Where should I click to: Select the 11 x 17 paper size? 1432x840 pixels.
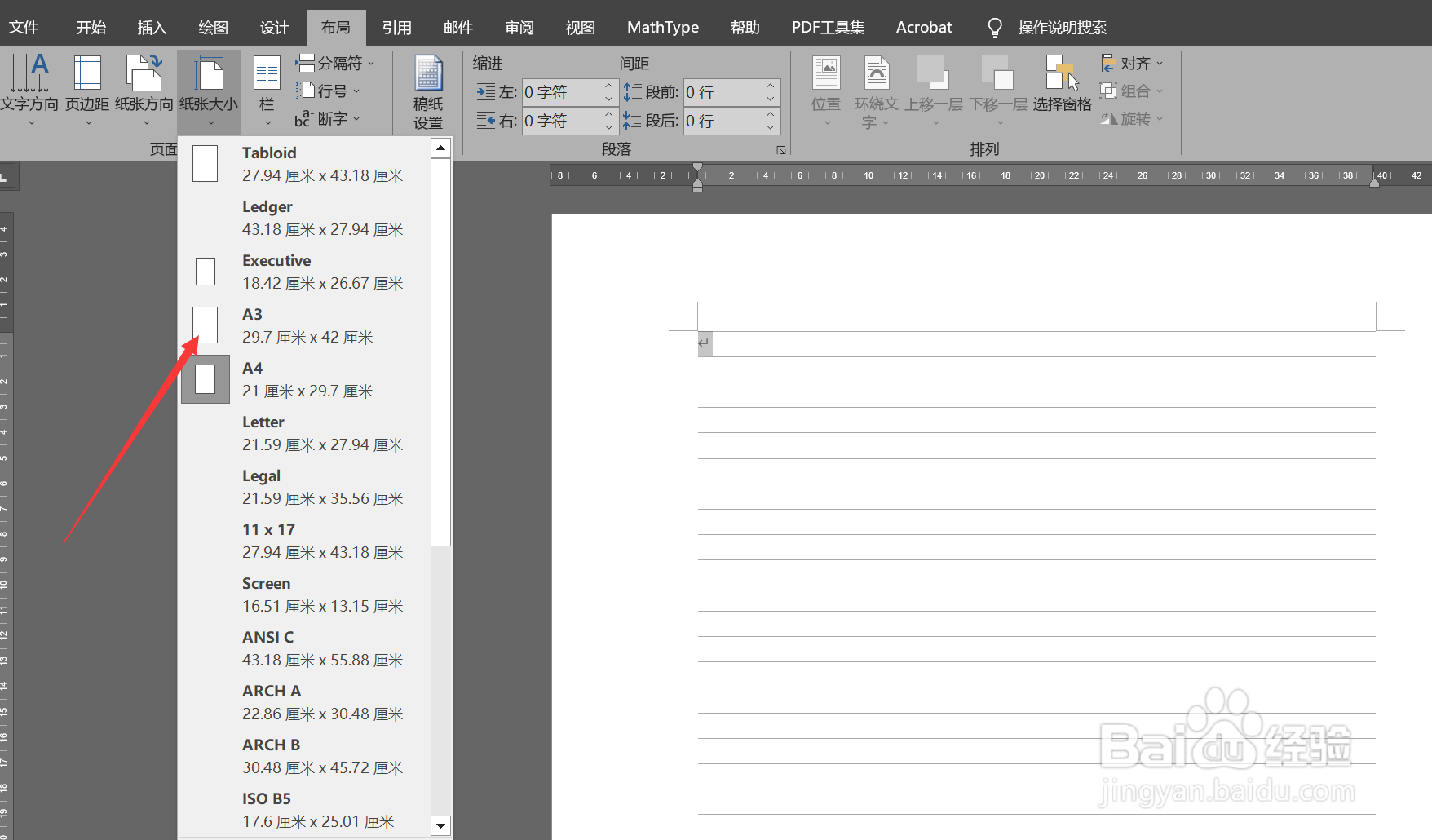click(x=304, y=541)
